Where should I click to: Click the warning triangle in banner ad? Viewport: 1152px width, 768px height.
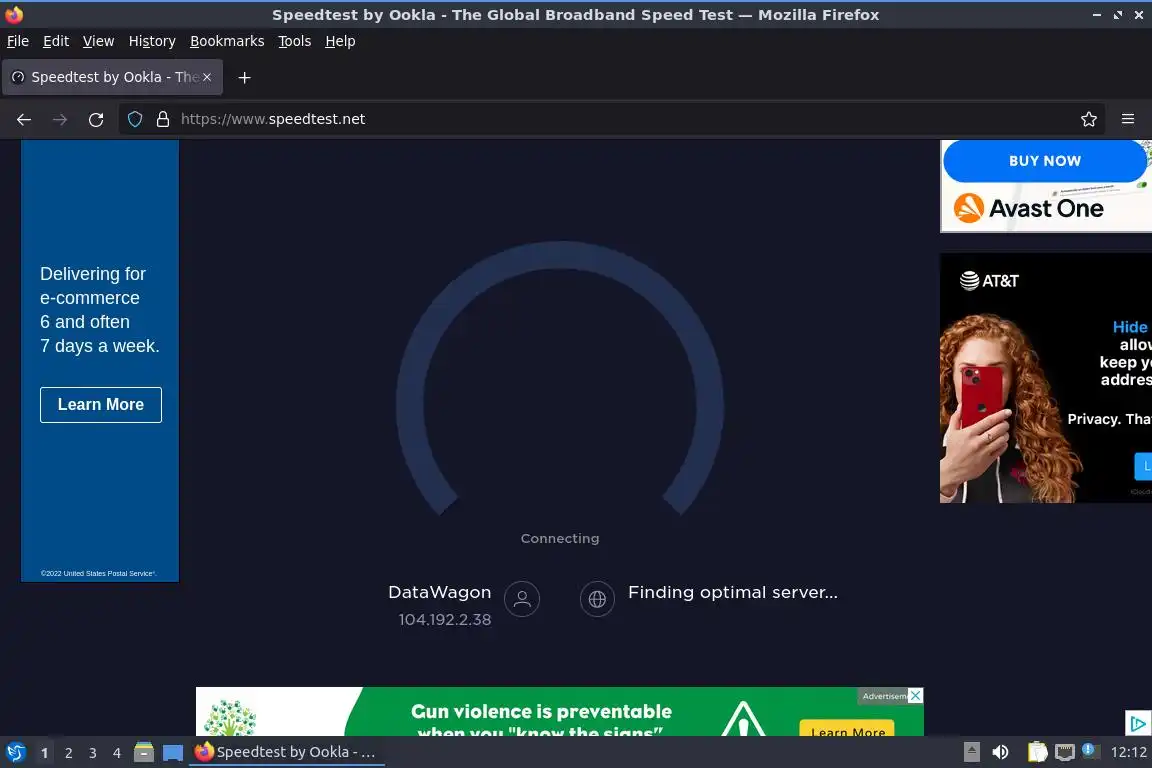pos(743,719)
